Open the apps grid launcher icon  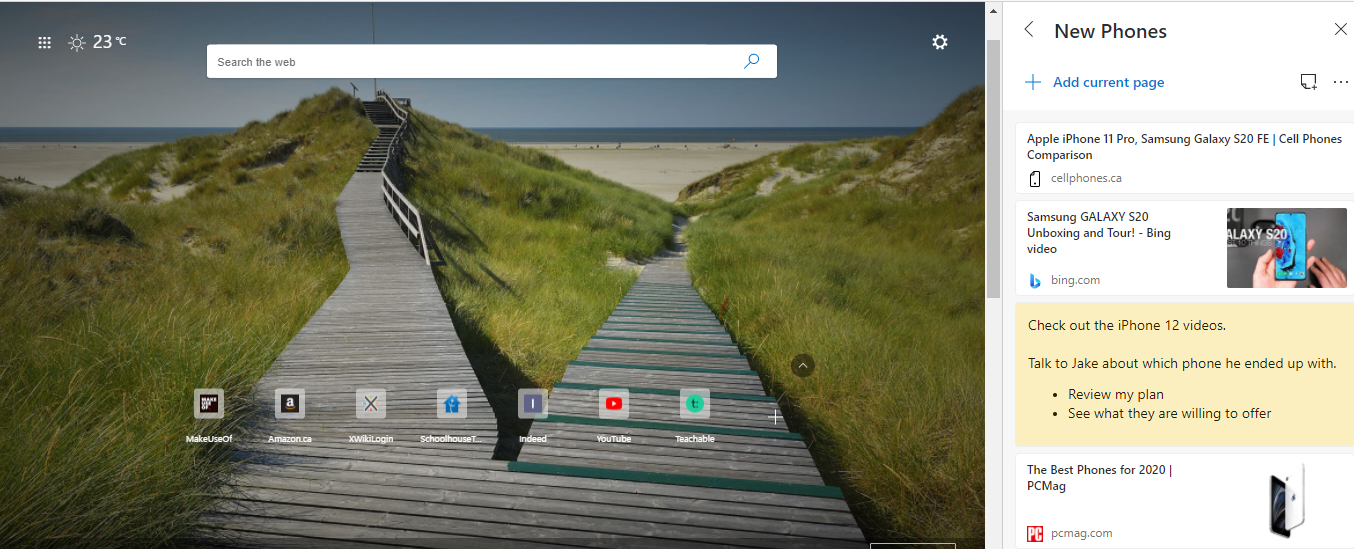point(44,42)
